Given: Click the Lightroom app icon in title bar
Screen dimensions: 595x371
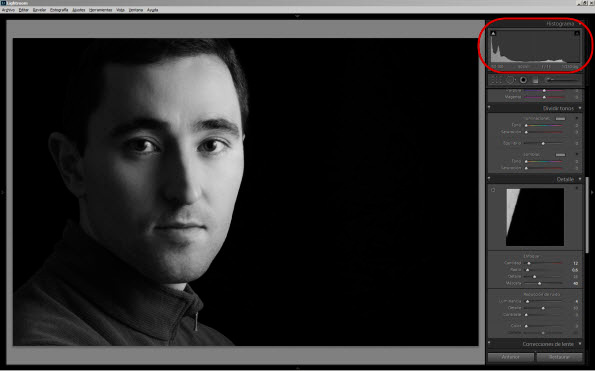Looking at the screenshot, I should click(x=3, y=3).
